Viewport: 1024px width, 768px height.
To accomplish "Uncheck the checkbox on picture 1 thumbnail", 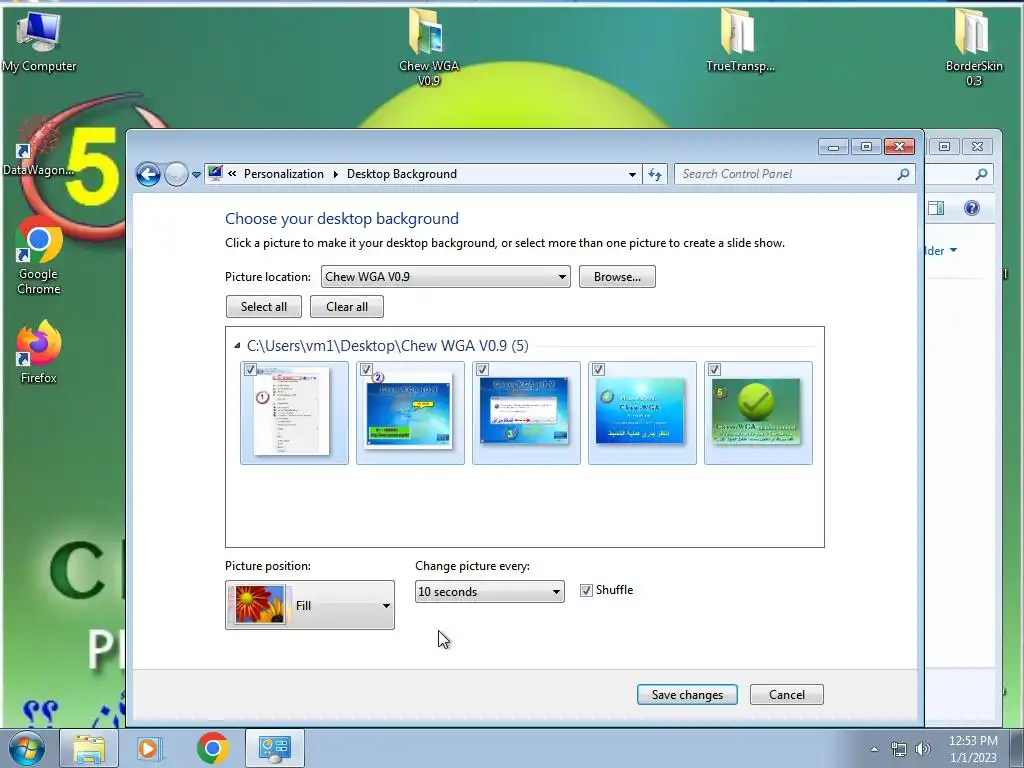I will 249,370.
